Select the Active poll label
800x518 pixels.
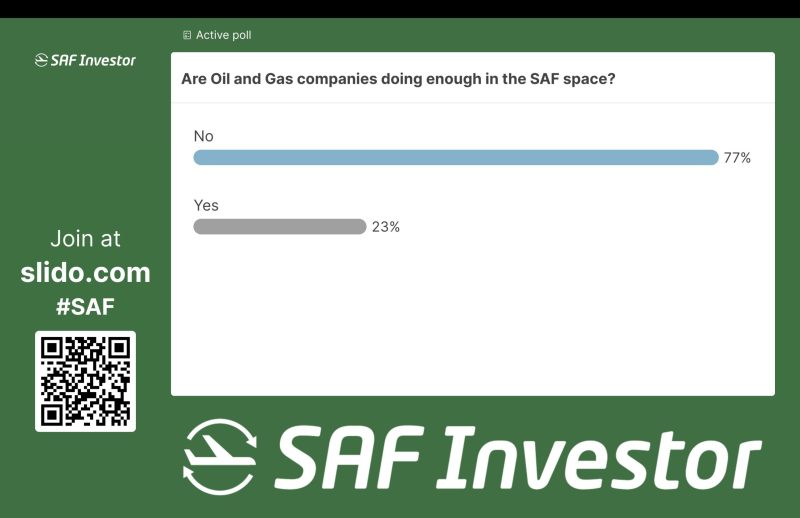[223, 35]
